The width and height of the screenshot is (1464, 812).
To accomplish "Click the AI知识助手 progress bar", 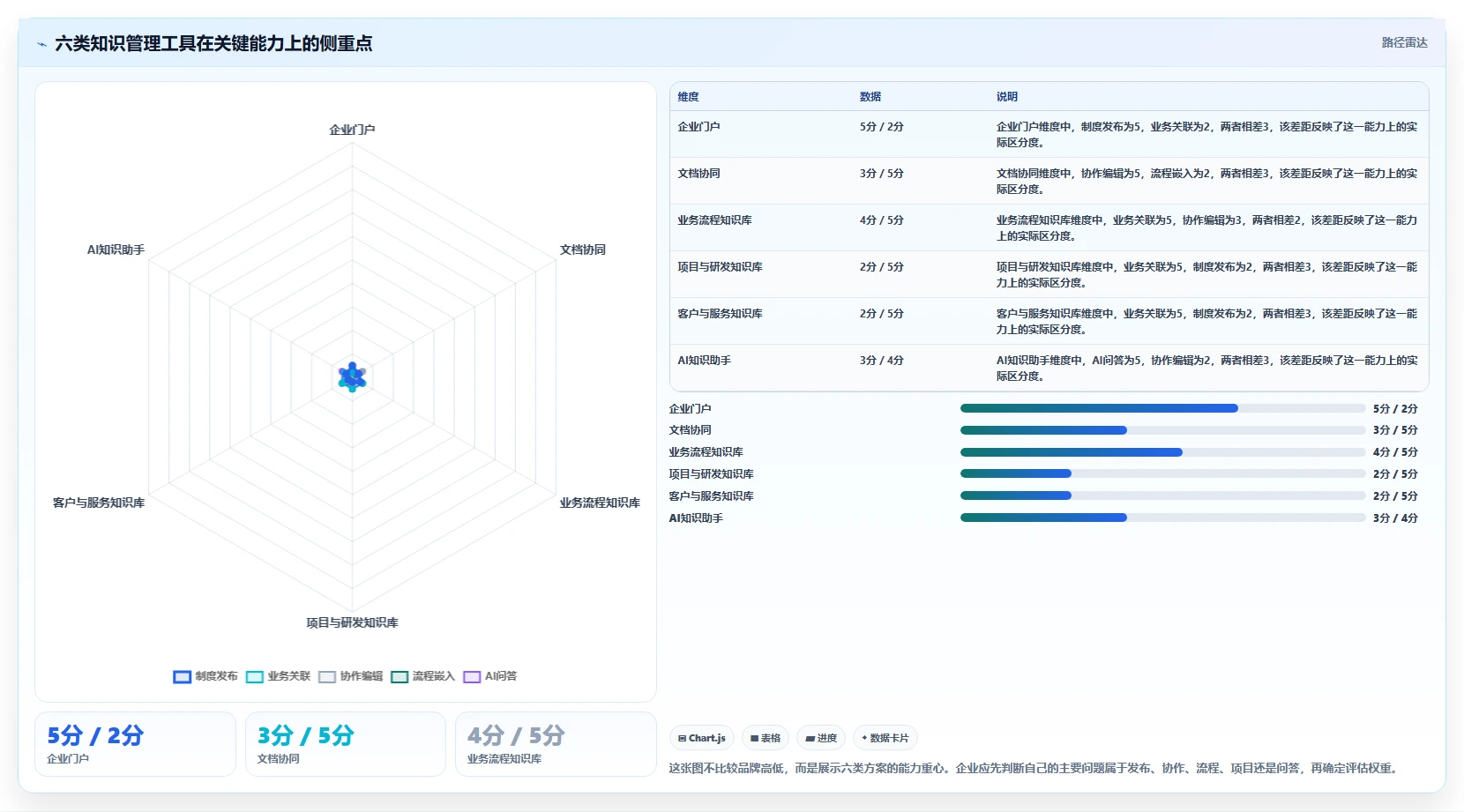I will (1162, 518).
